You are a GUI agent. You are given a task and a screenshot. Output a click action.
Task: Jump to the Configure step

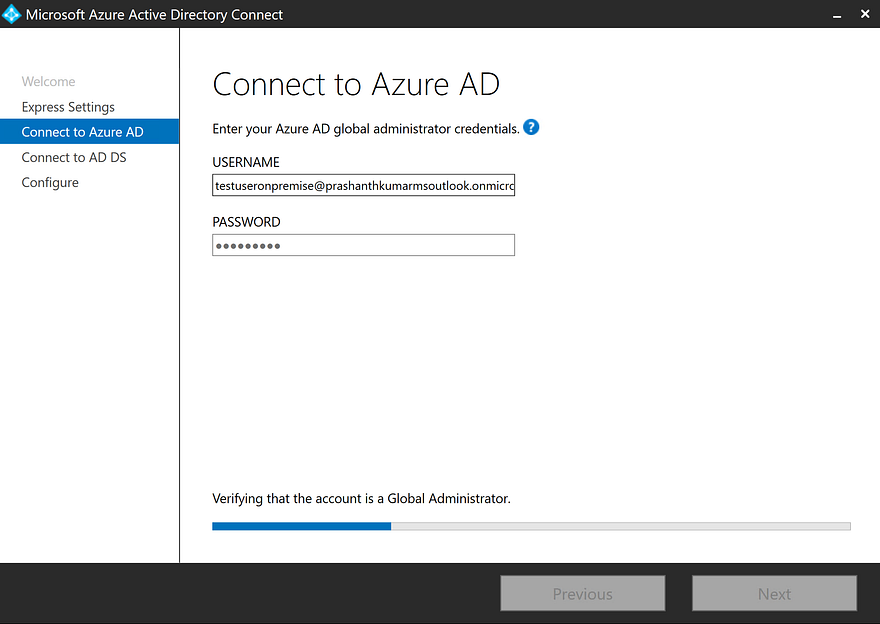pyautogui.click(x=50, y=182)
